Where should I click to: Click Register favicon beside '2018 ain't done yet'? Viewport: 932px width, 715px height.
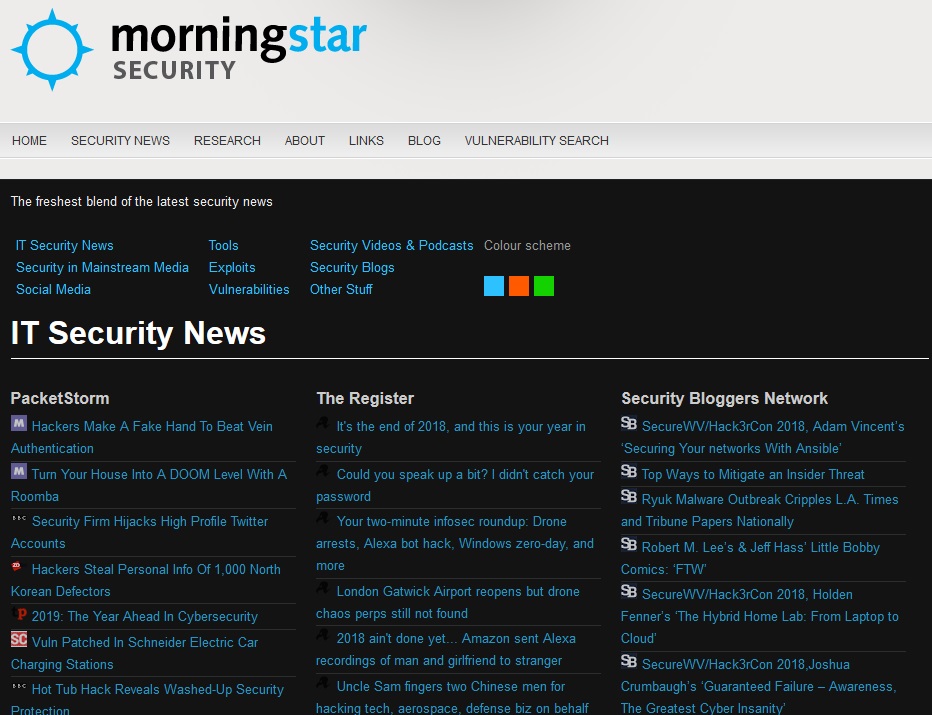coord(323,635)
